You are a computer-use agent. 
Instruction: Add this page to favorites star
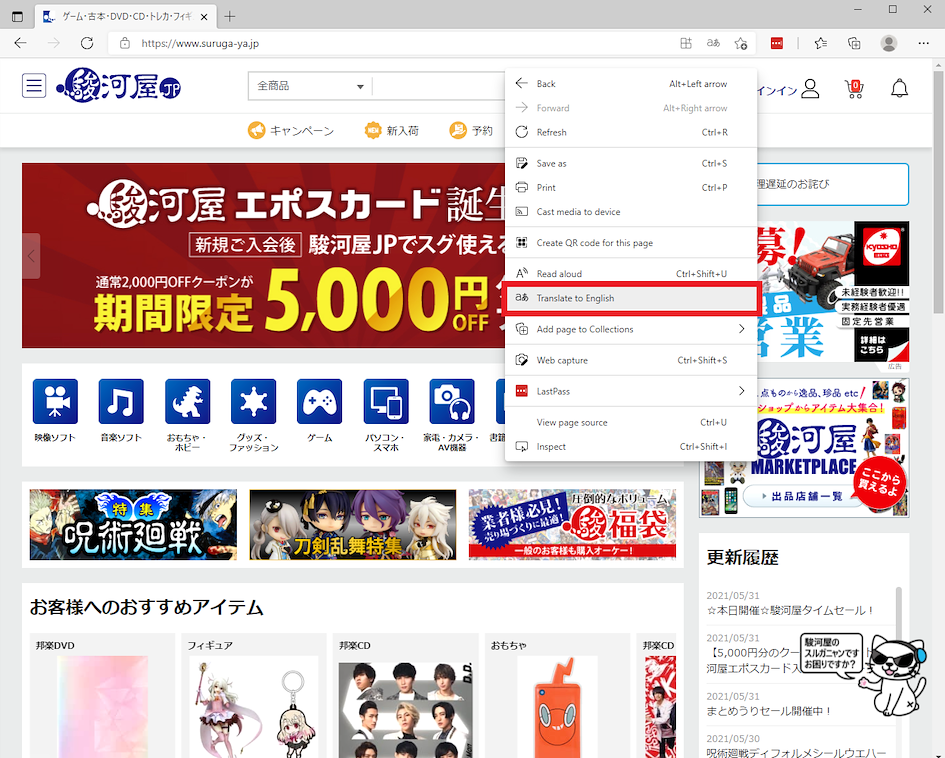[x=741, y=43]
